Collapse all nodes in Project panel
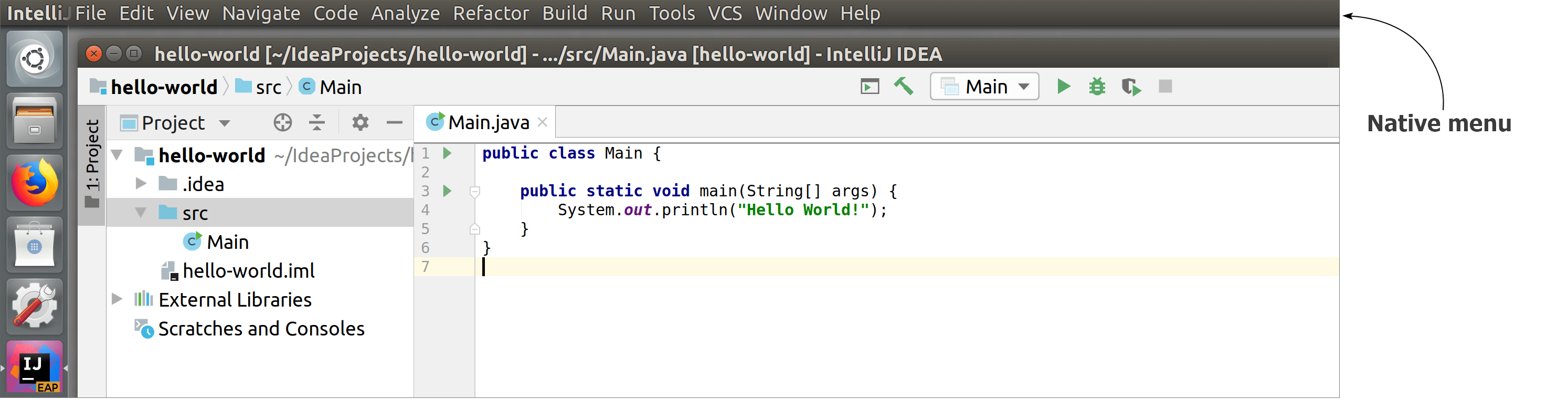The width and height of the screenshot is (1568, 399). (x=316, y=123)
